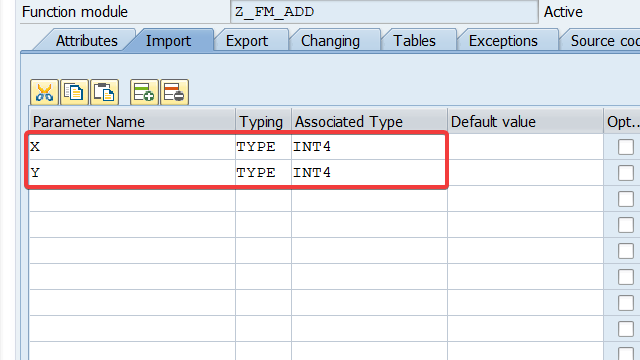This screenshot has width=640, height=360.
Task: Click Default value cell for parameter Y
Action: 525,173
